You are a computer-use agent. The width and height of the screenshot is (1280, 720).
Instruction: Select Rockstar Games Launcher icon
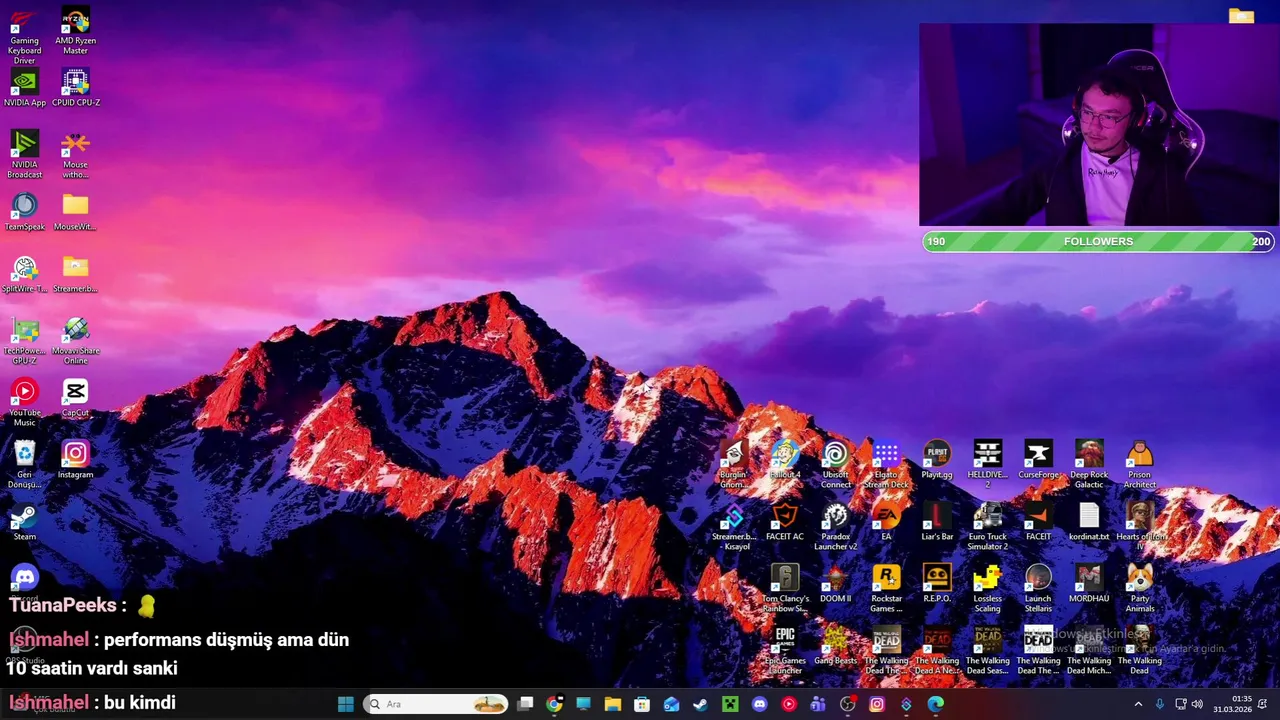pos(886,589)
